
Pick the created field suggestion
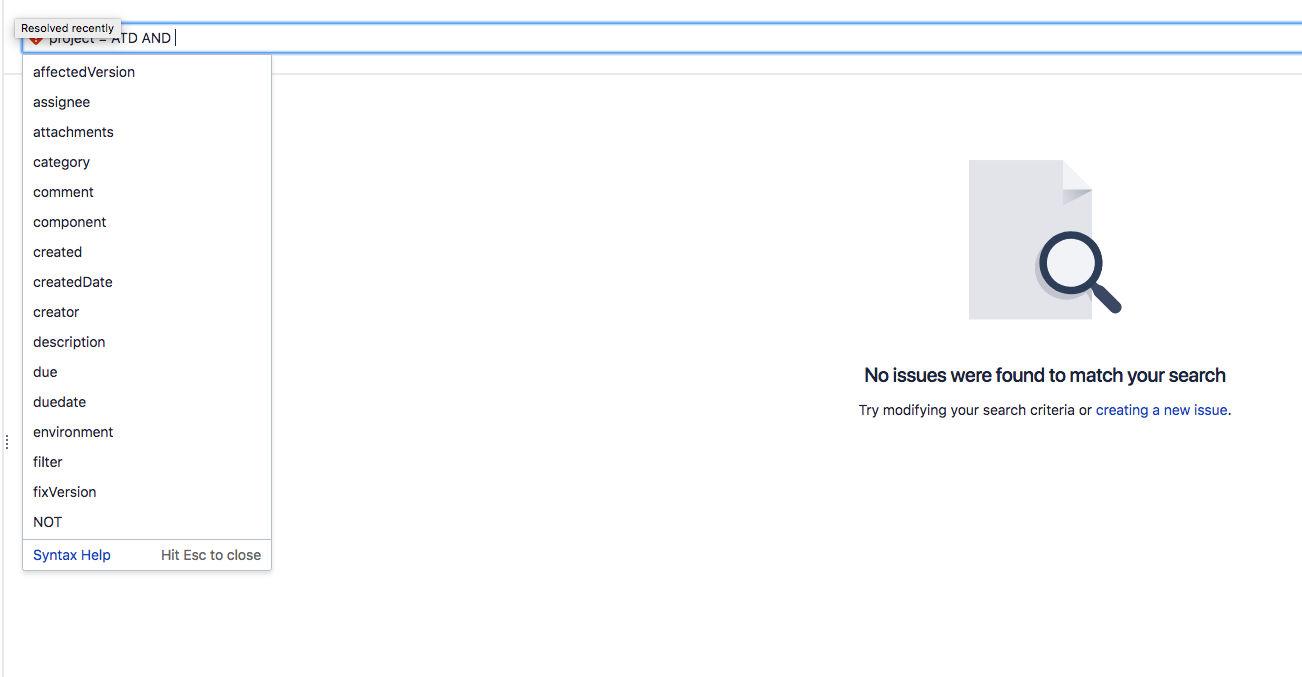coord(147,252)
